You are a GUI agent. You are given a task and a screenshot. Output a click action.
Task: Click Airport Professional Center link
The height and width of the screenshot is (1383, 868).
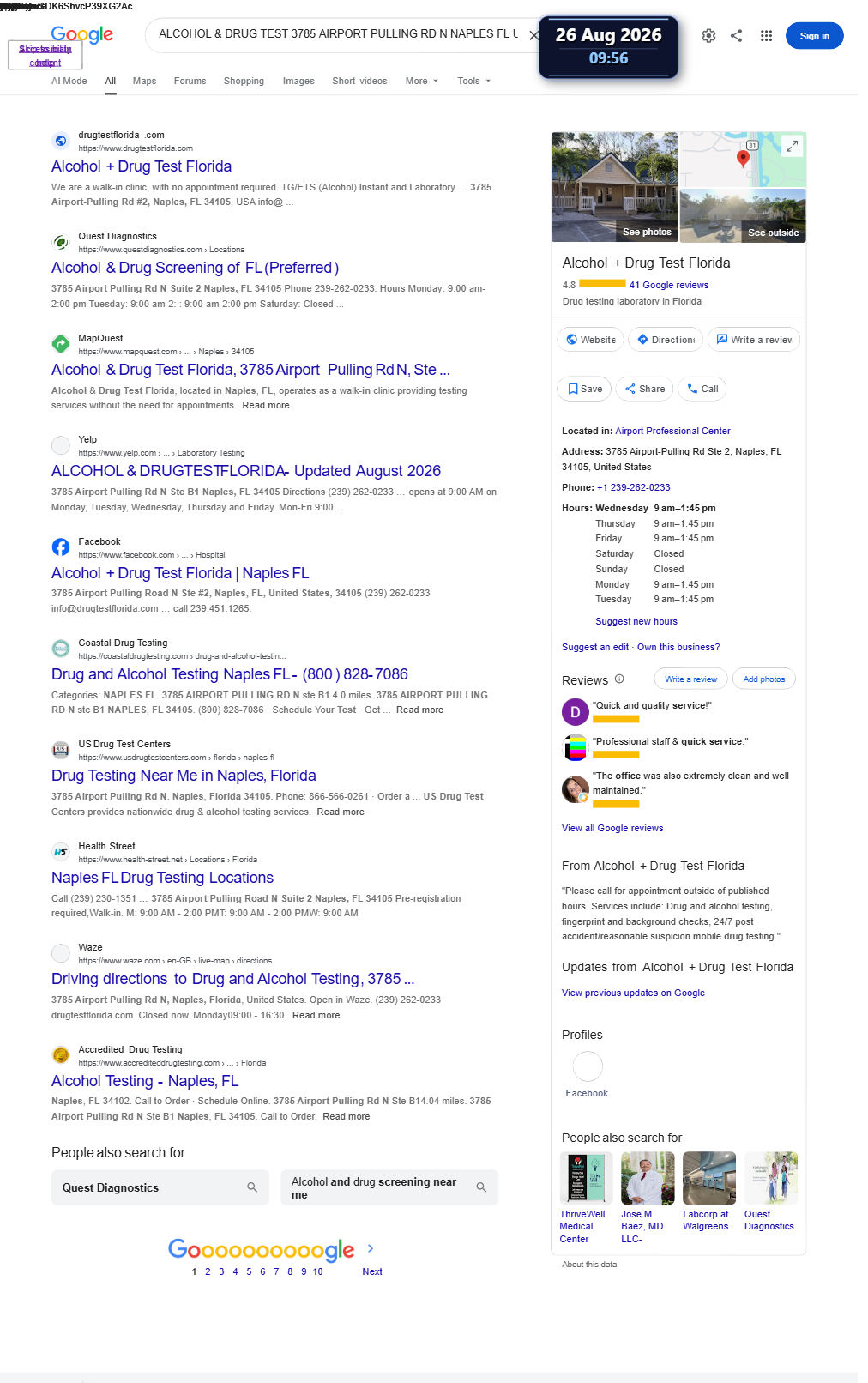point(672,431)
